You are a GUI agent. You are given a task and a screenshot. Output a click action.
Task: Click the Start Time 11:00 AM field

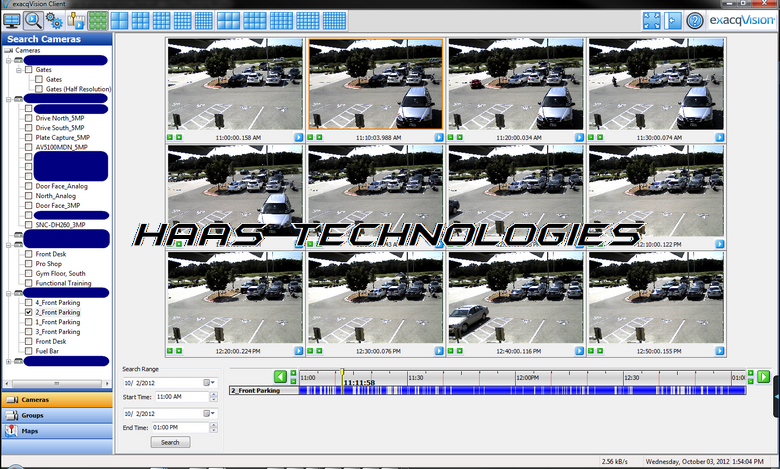182,397
